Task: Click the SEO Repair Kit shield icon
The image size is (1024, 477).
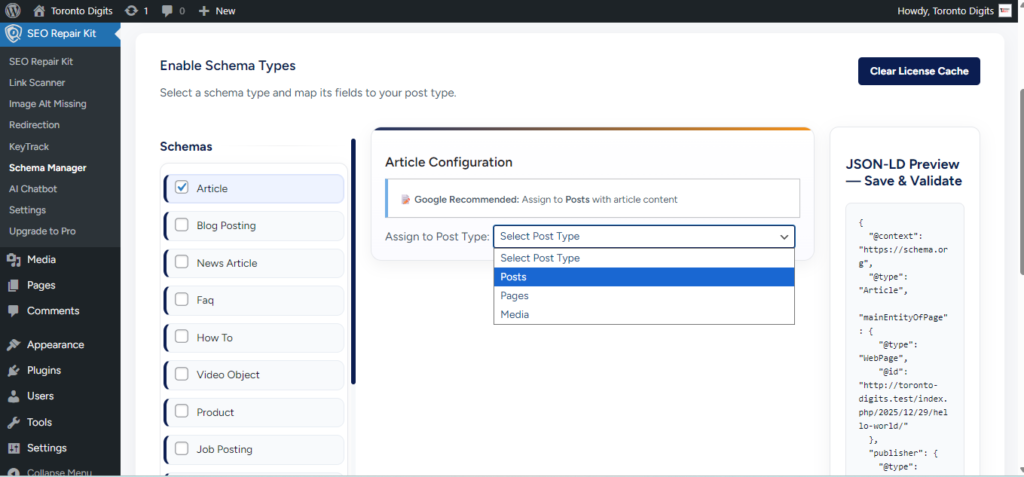Action: (x=13, y=33)
